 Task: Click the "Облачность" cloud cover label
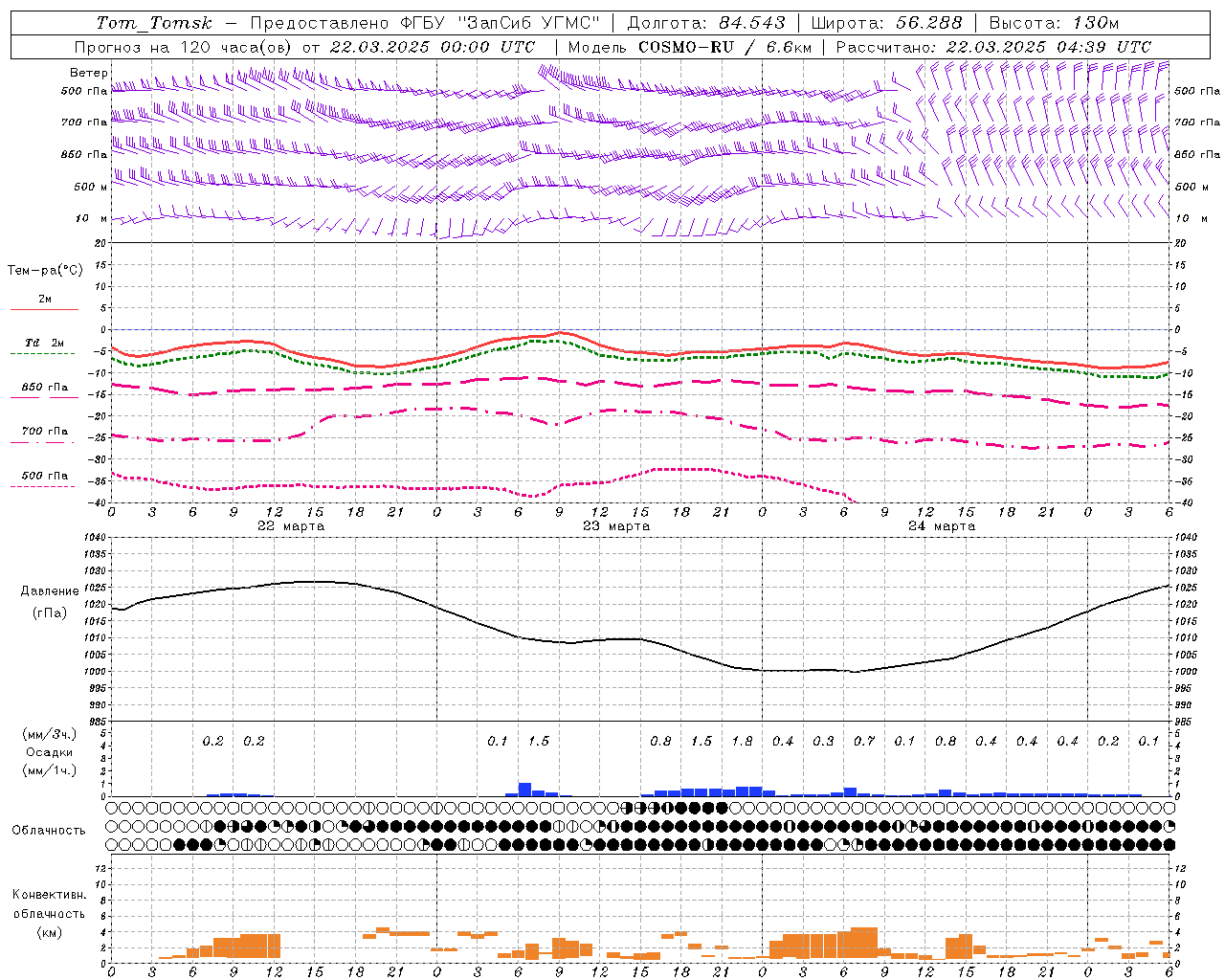pyautogui.click(x=49, y=831)
